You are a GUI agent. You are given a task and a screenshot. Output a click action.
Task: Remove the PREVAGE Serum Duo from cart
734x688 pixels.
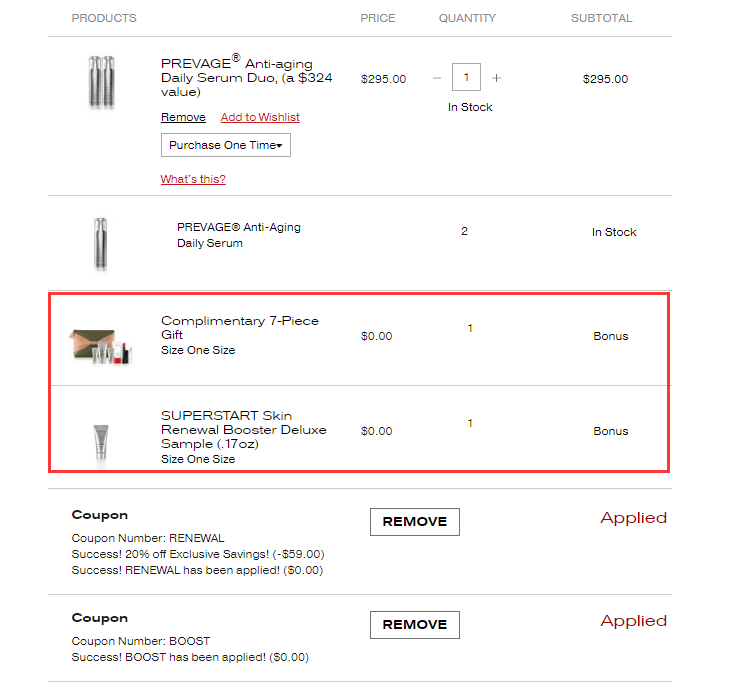(183, 117)
